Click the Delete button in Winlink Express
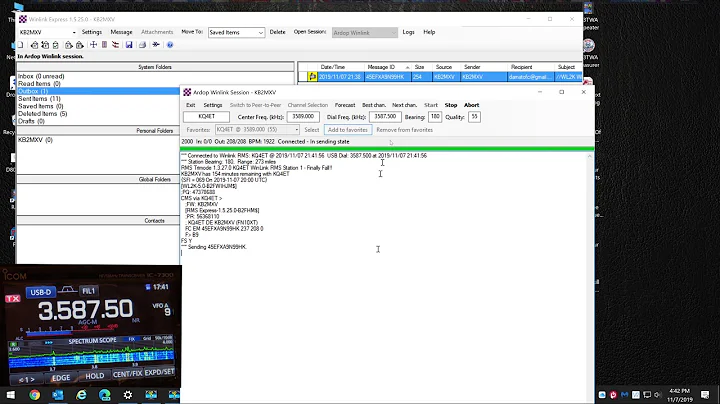Viewport: 720px width, 404px height. (x=277, y=32)
